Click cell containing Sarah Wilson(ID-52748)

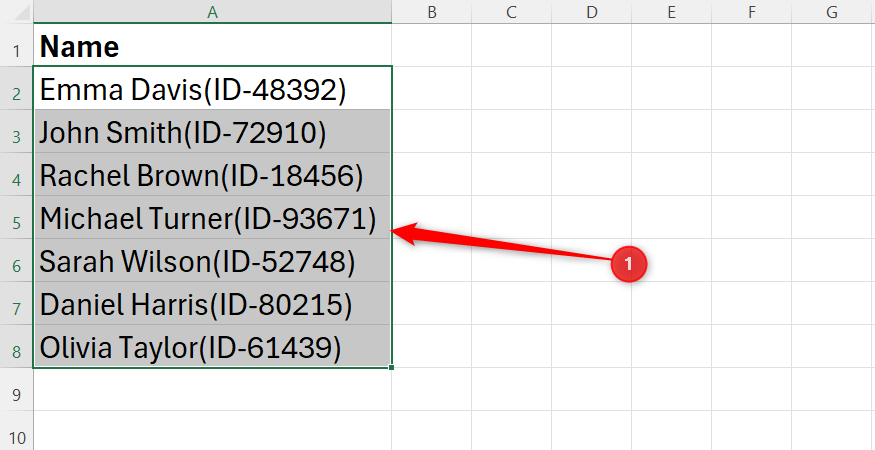[x=212, y=260]
